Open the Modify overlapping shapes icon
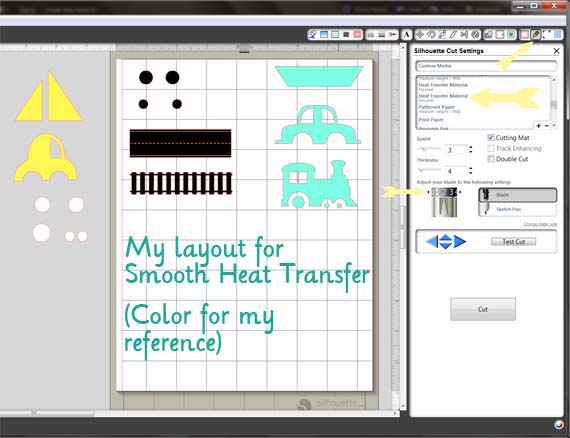570x438 pixels. (x=489, y=35)
